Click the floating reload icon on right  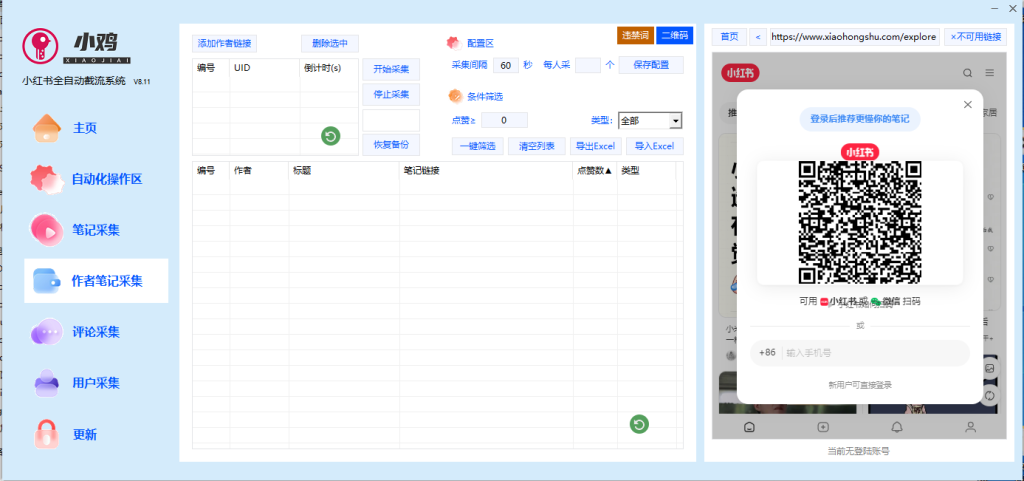(x=990, y=396)
